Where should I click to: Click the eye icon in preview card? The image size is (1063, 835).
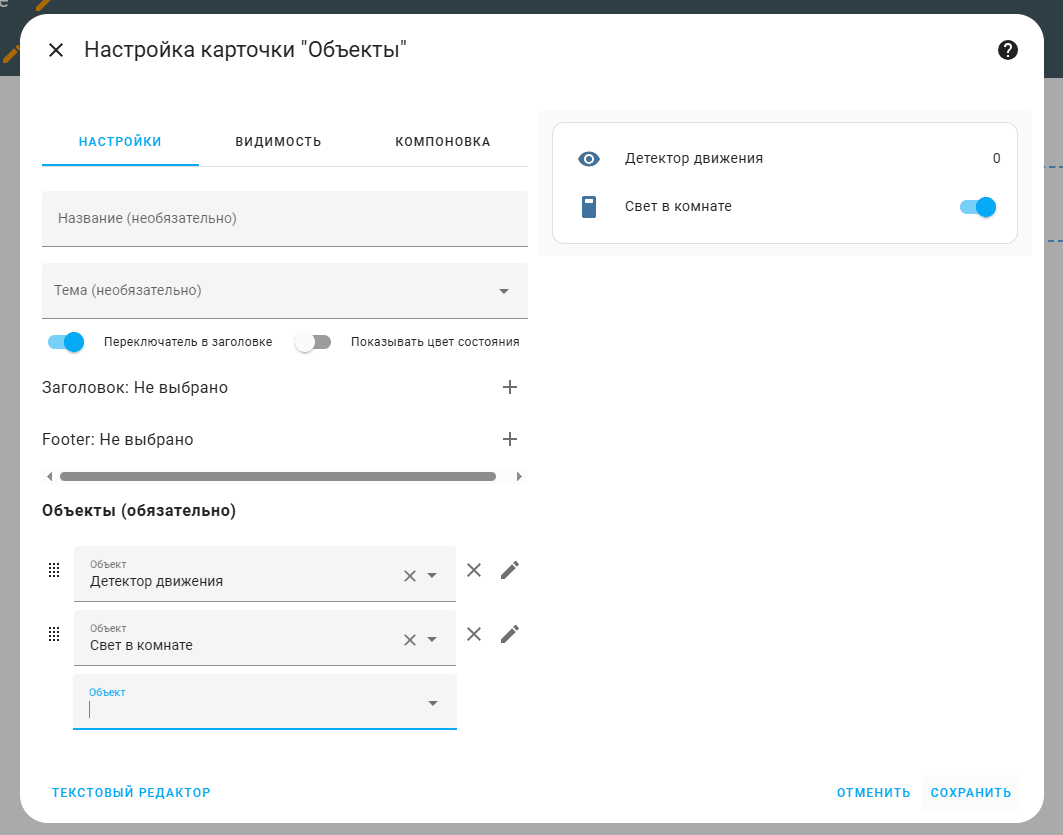tap(589, 159)
